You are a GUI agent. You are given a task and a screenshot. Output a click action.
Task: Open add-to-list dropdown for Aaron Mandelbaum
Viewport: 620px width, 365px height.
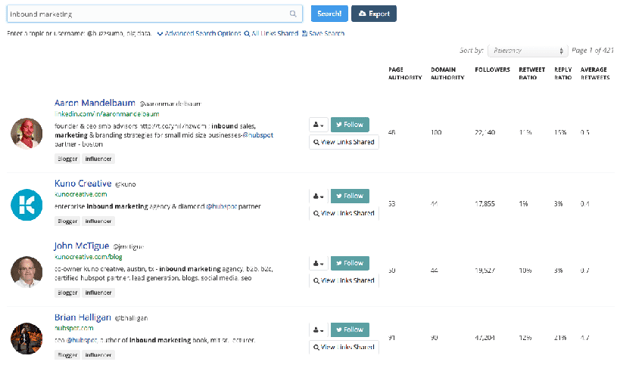click(318, 125)
